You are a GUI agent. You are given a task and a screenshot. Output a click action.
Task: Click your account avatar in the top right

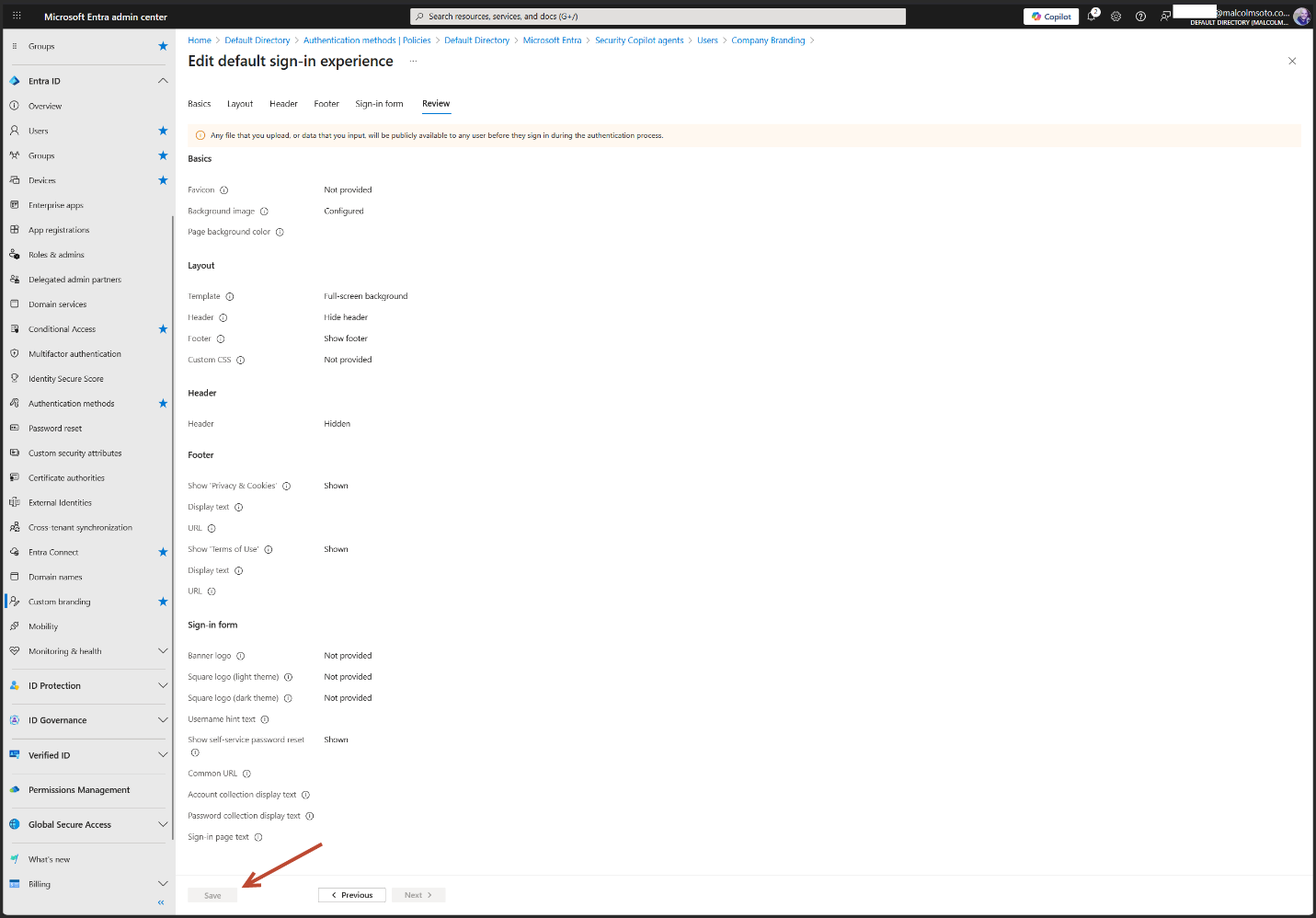pyautogui.click(x=1301, y=16)
